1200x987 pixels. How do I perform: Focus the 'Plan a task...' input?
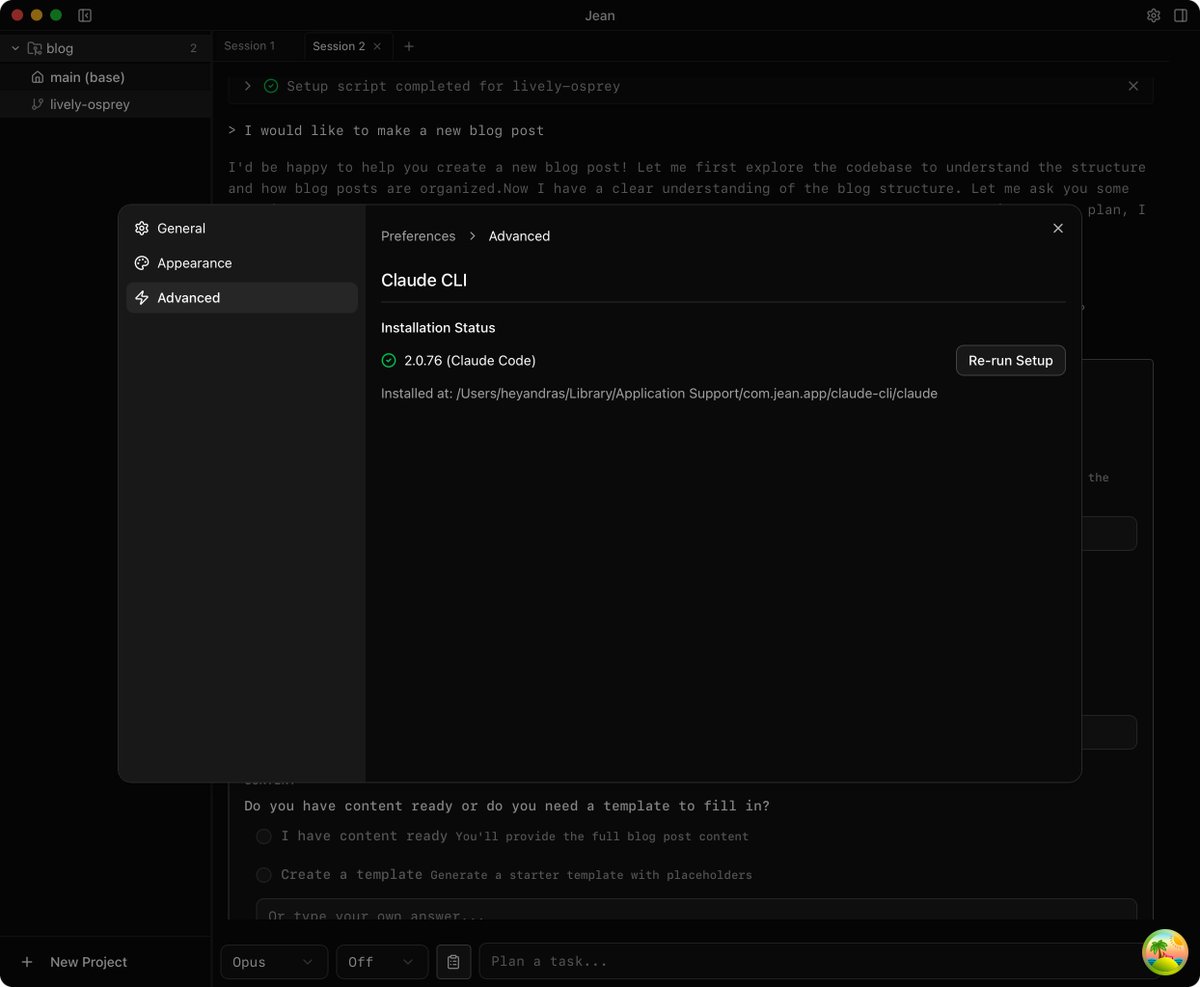coord(810,961)
